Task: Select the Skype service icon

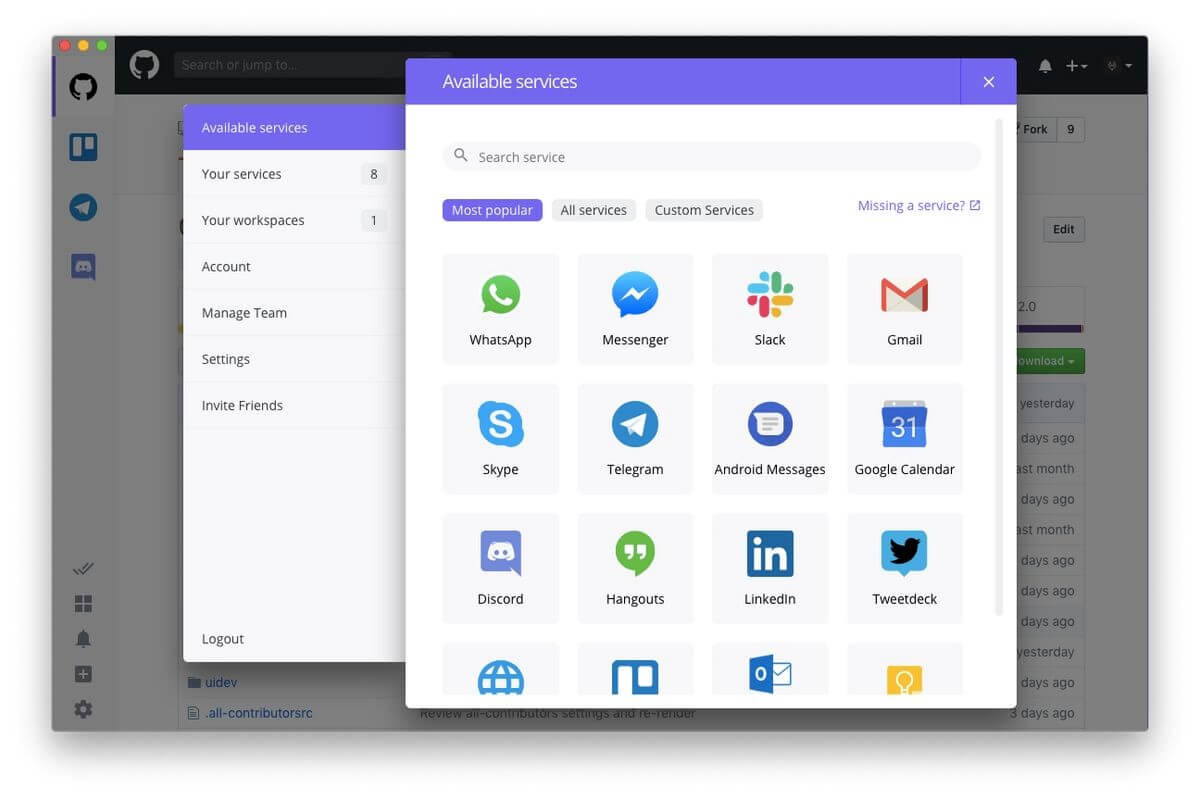Action: click(500, 438)
